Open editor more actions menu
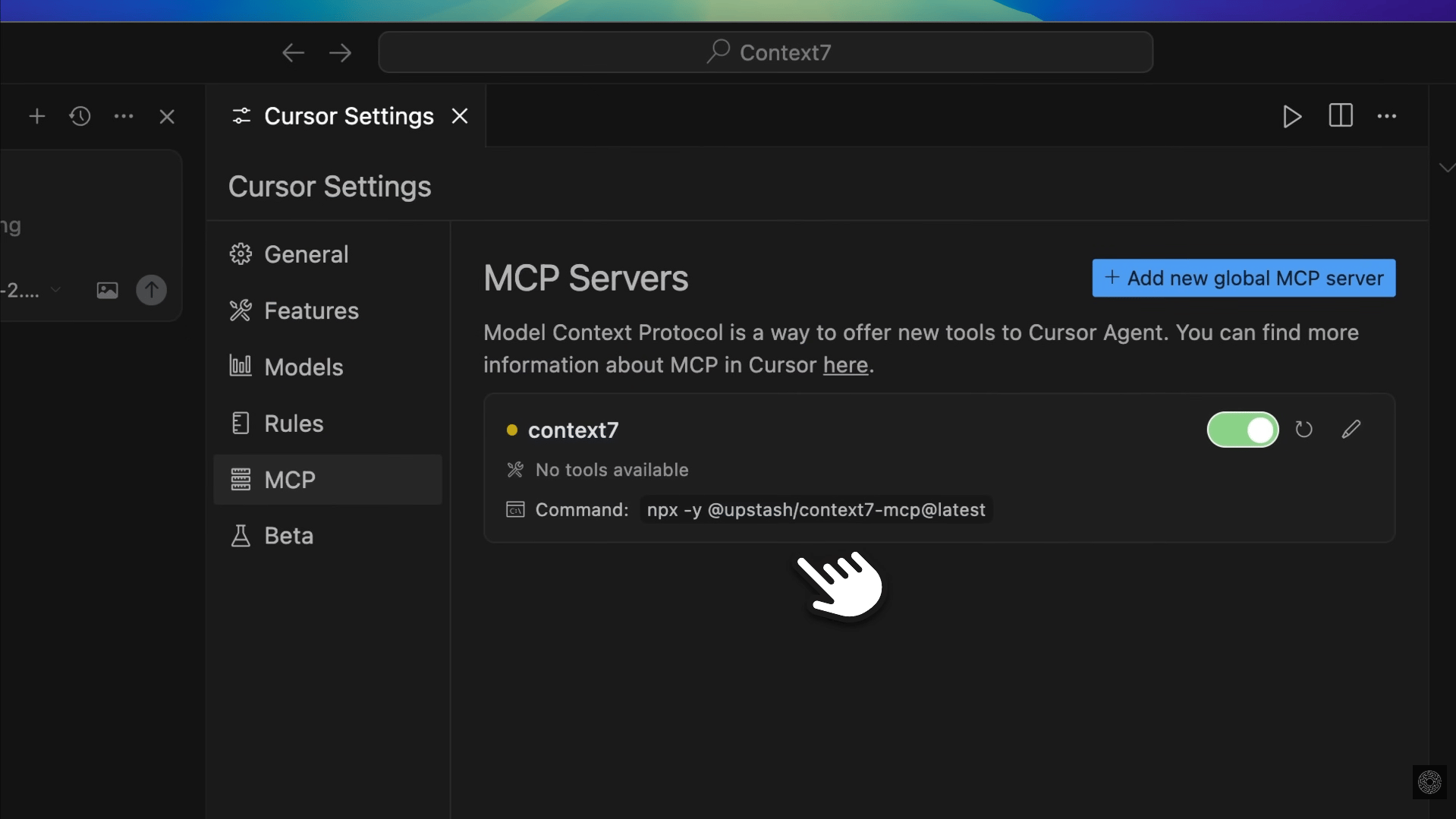Image resolution: width=1456 pixels, height=819 pixels. point(1387,116)
